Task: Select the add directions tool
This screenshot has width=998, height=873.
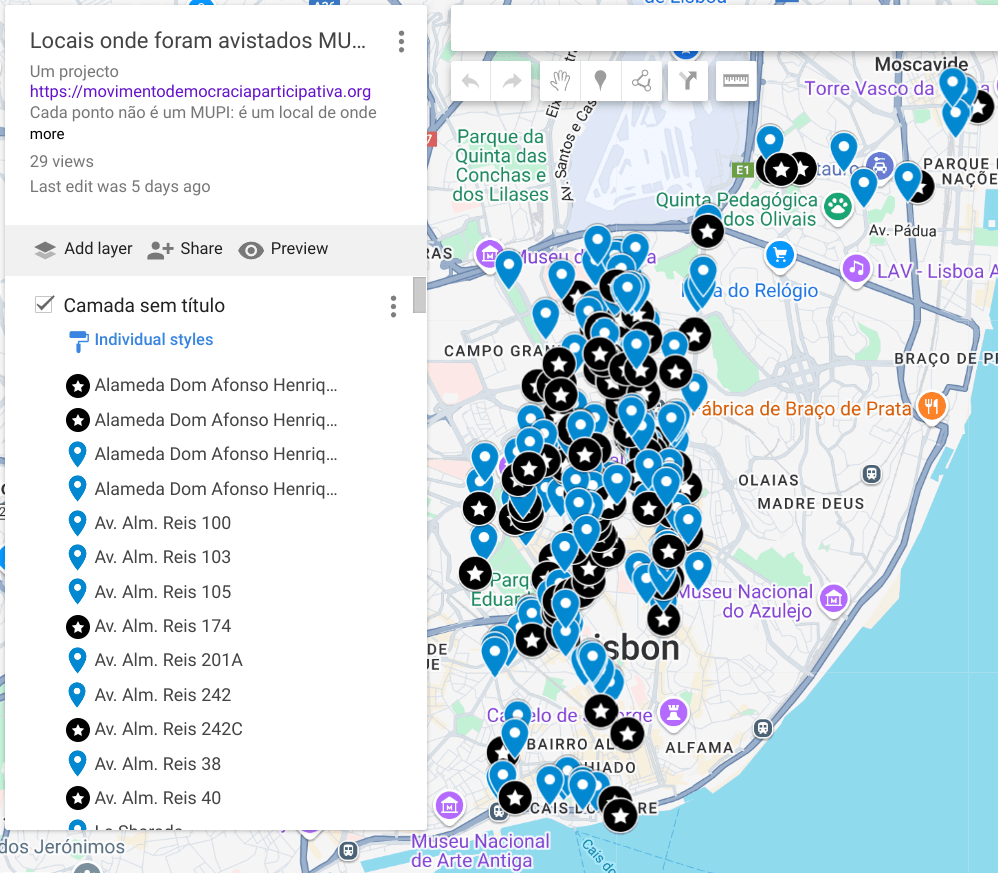Action: tap(688, 82)
